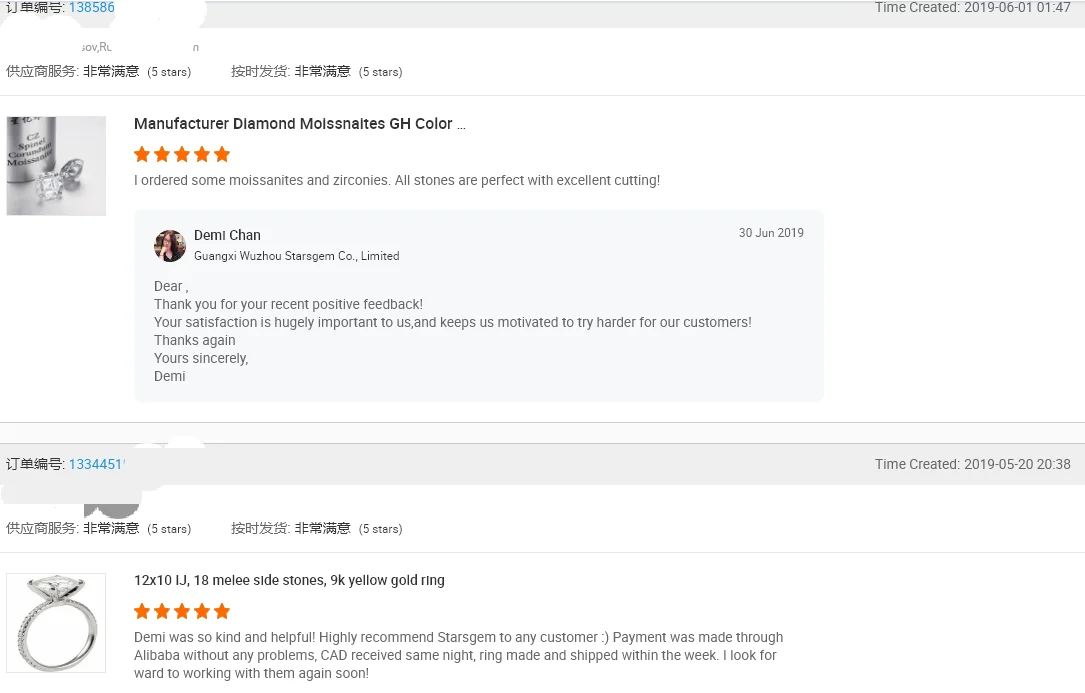Click first star of the gold ring review rating
1085x693 pixels.
[x=142, y=611]
